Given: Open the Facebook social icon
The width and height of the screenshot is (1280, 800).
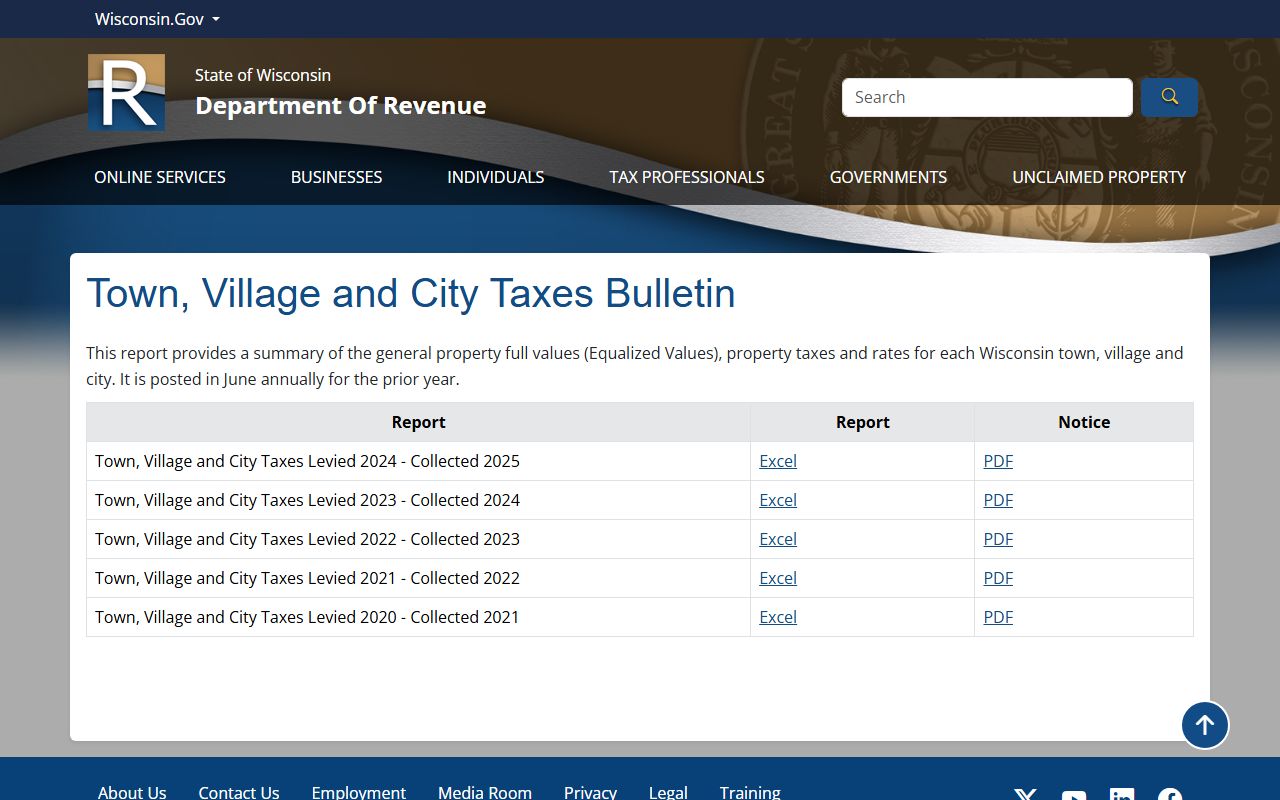Looking at the screenshot, I should coord(1170,796).
